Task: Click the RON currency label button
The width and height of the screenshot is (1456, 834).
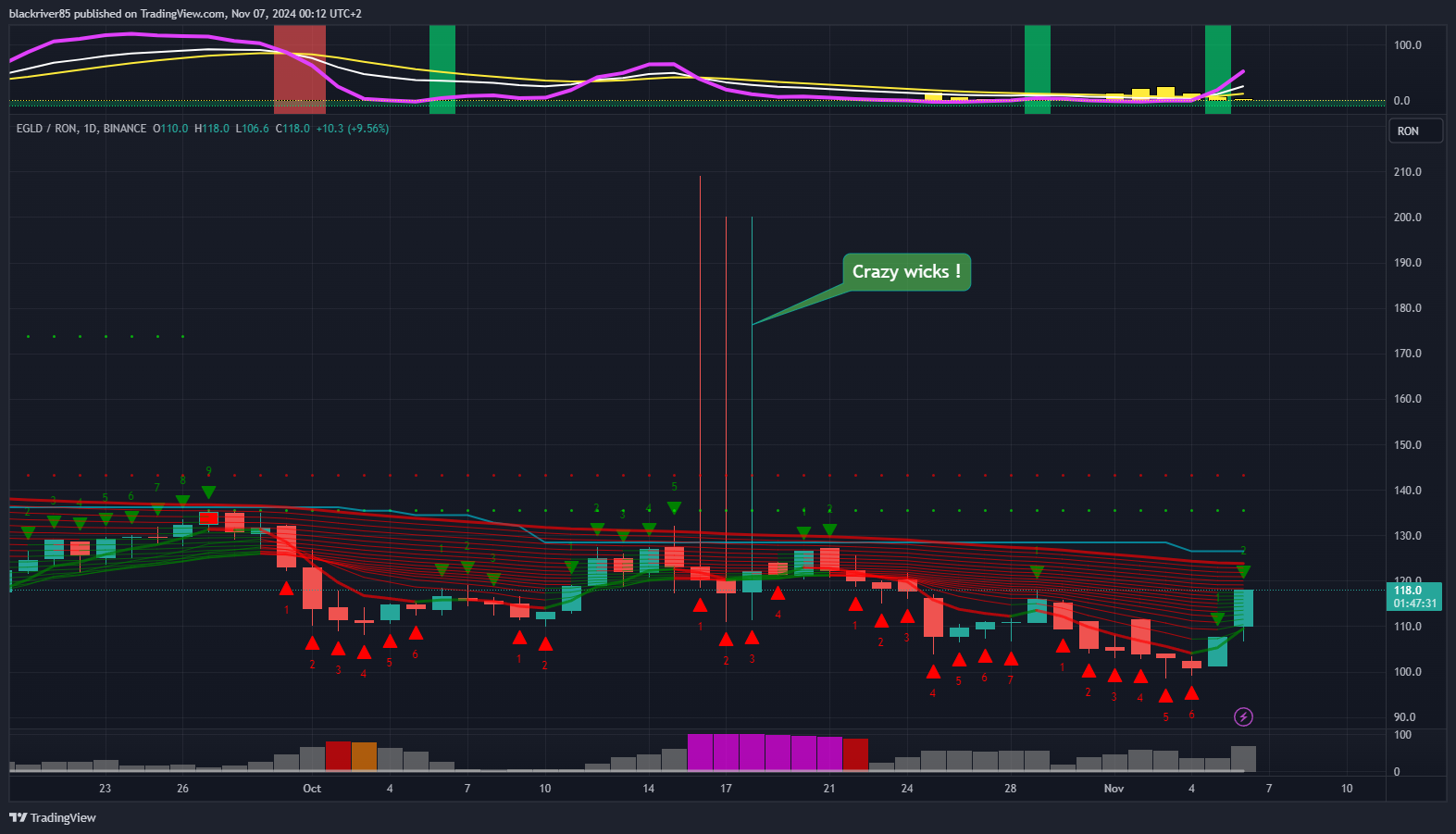Action: 1416,131
